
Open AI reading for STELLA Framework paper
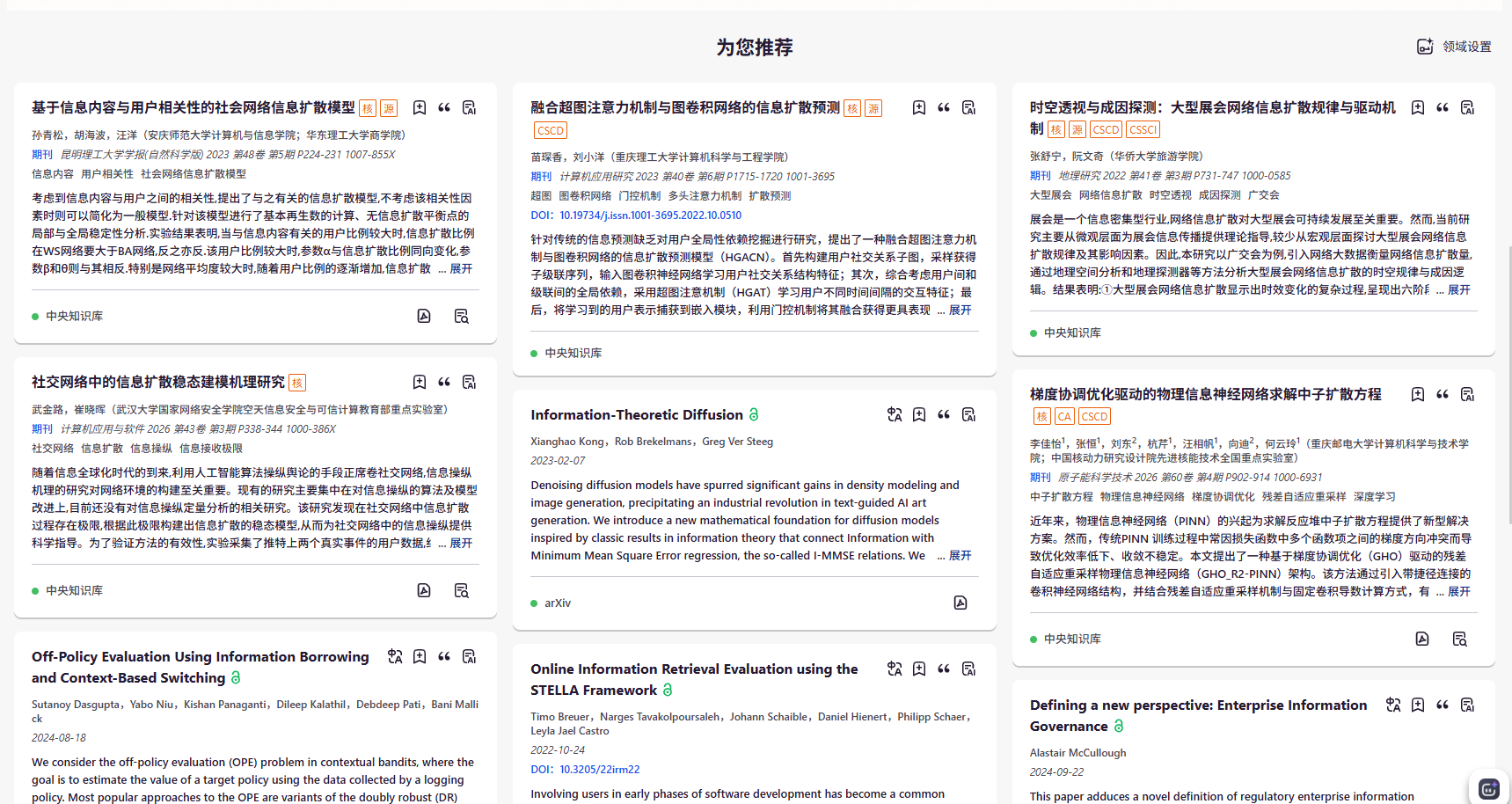pyautogui.click(x=968, y=669)
